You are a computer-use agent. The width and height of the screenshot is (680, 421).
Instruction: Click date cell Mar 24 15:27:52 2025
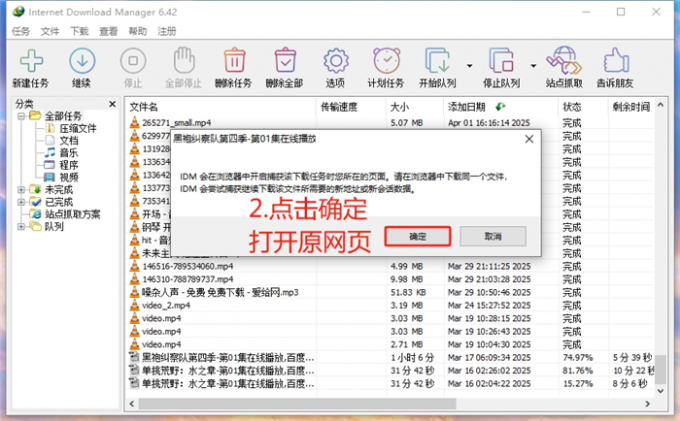(x=489, y=305)
